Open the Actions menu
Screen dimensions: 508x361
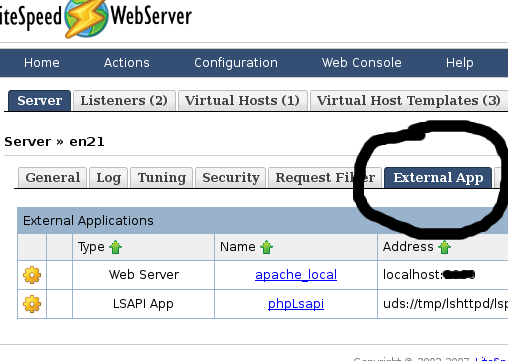[x=127, y=63]
